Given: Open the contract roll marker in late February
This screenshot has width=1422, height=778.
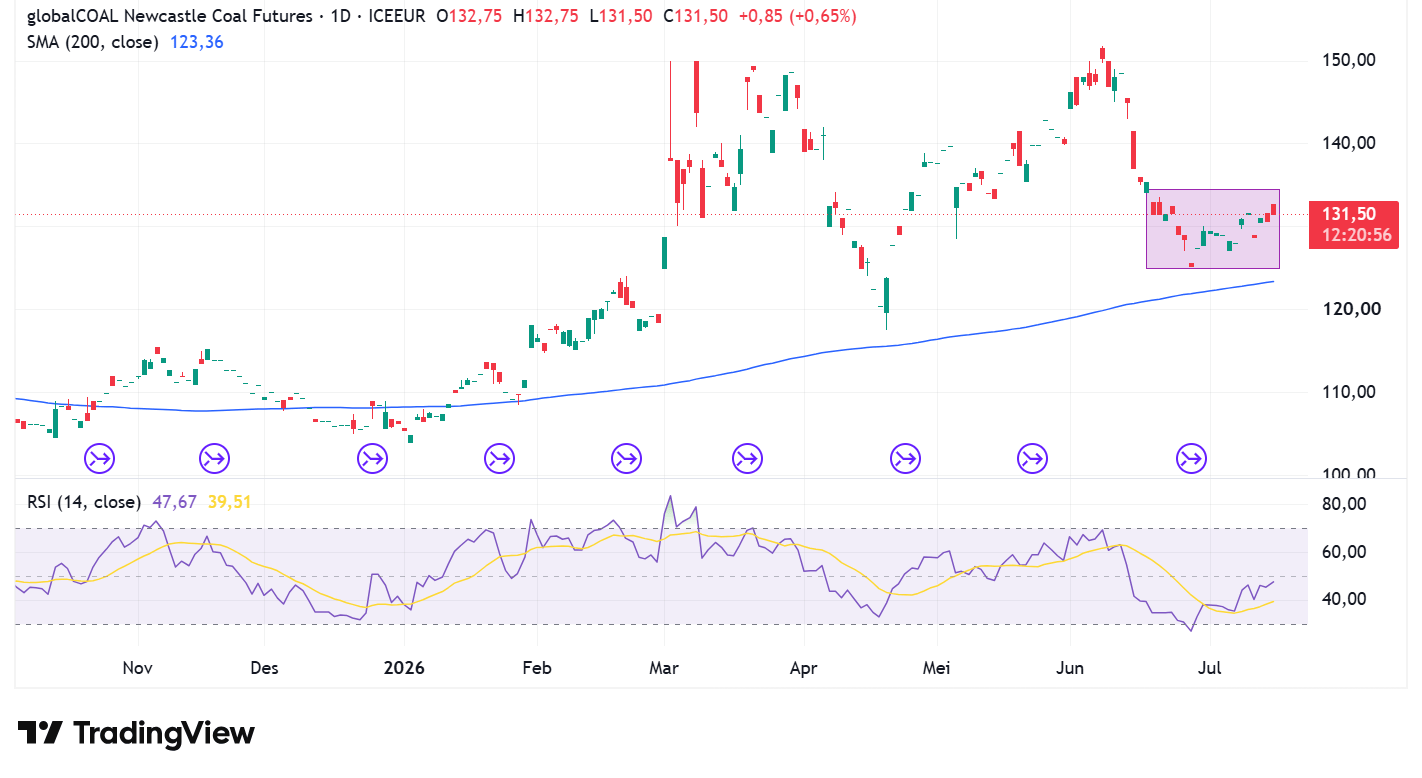Looking at the screenshot, I should [x=626, y=459].
